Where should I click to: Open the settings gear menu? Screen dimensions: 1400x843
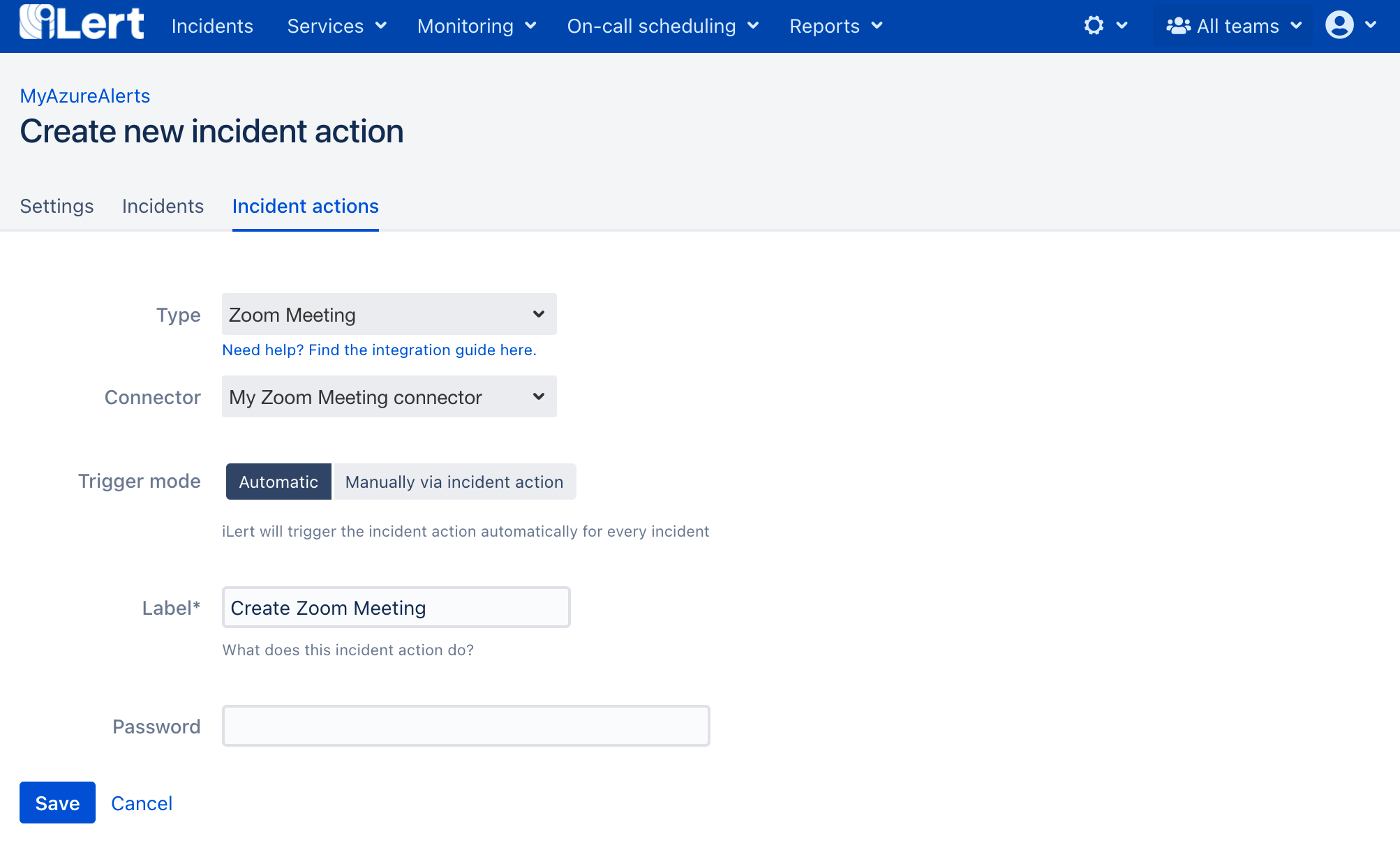point(1094,26)
